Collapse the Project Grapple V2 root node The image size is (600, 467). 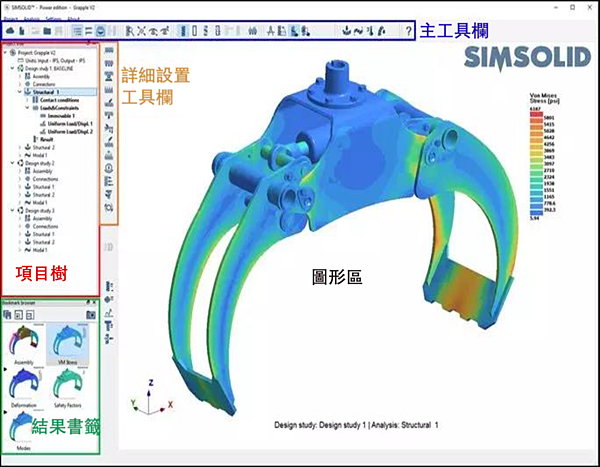click(5, 52)
